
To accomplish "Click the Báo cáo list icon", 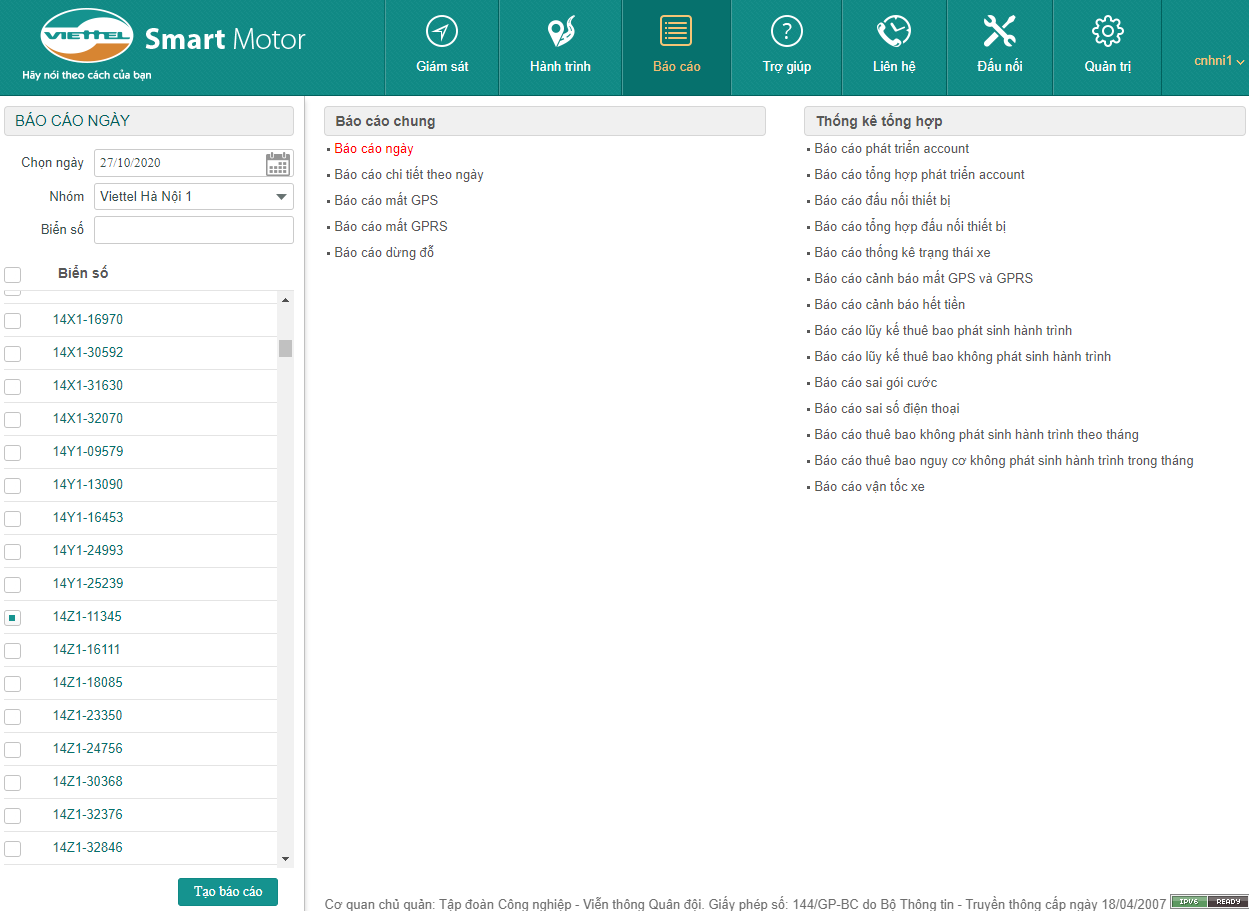I will pos(676,32).
